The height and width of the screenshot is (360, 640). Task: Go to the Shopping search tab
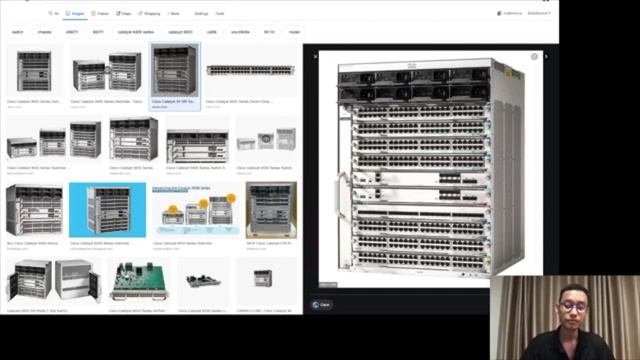[x=149, y=13]
